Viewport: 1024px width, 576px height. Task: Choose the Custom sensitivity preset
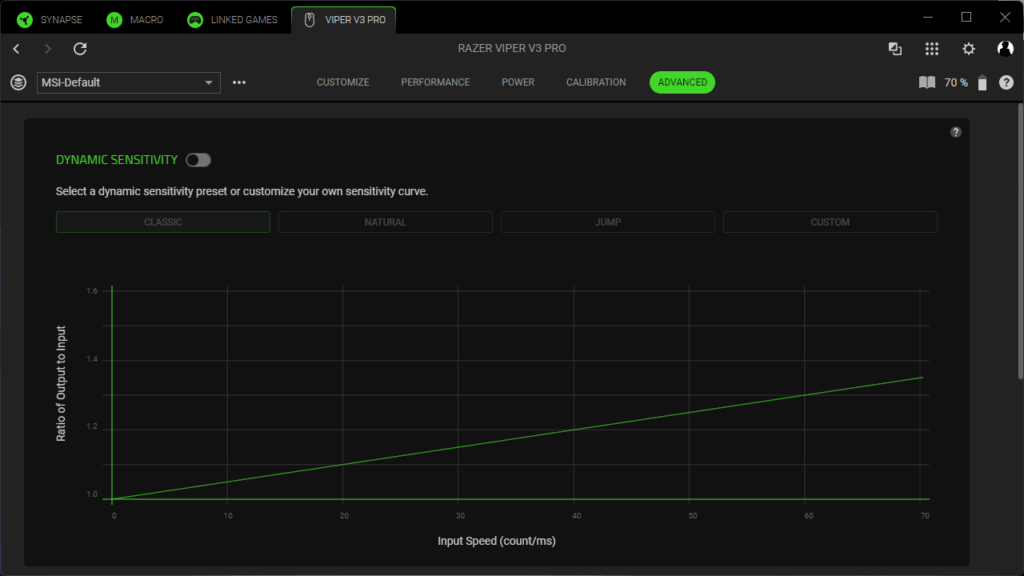830,222
